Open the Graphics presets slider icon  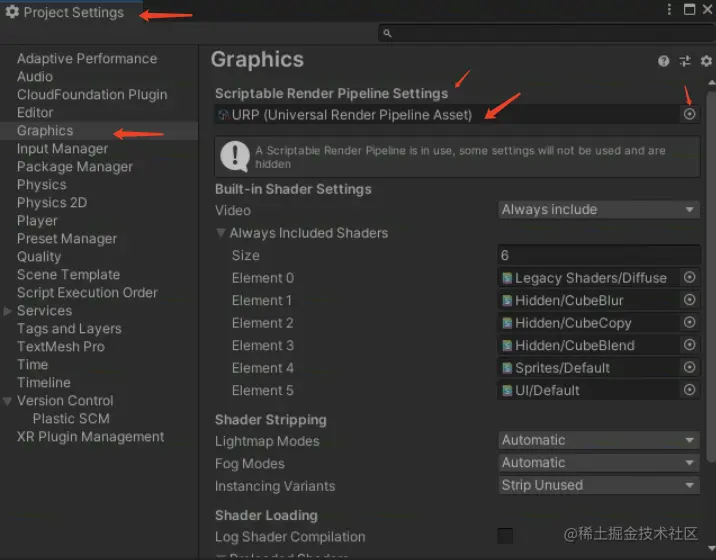pyautogui.click(x=685, y=61)
